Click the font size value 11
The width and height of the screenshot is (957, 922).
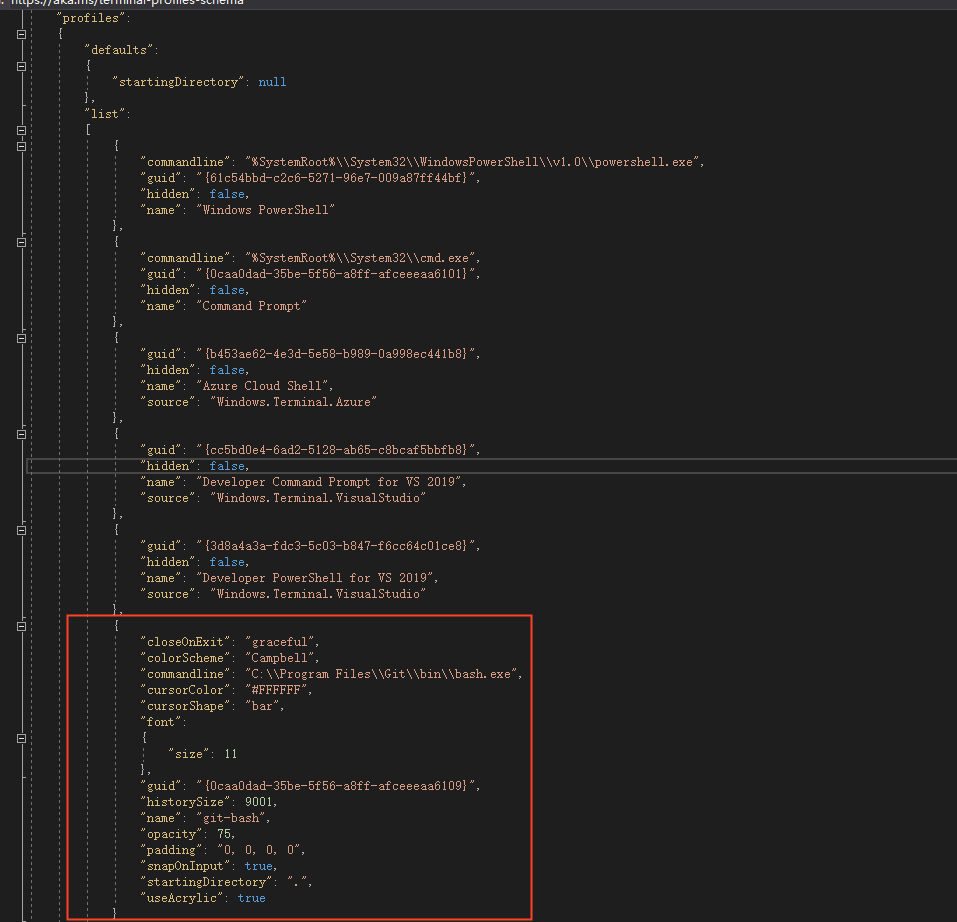pyautogui.click(x=230, y=754)
